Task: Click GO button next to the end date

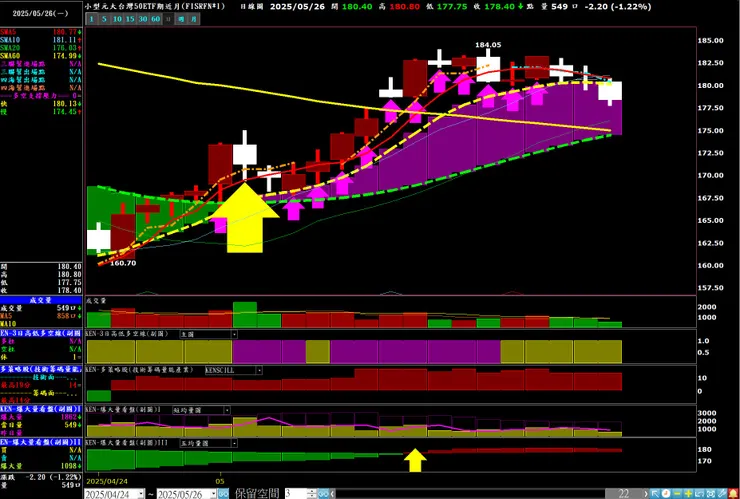Action: point(224,494)
